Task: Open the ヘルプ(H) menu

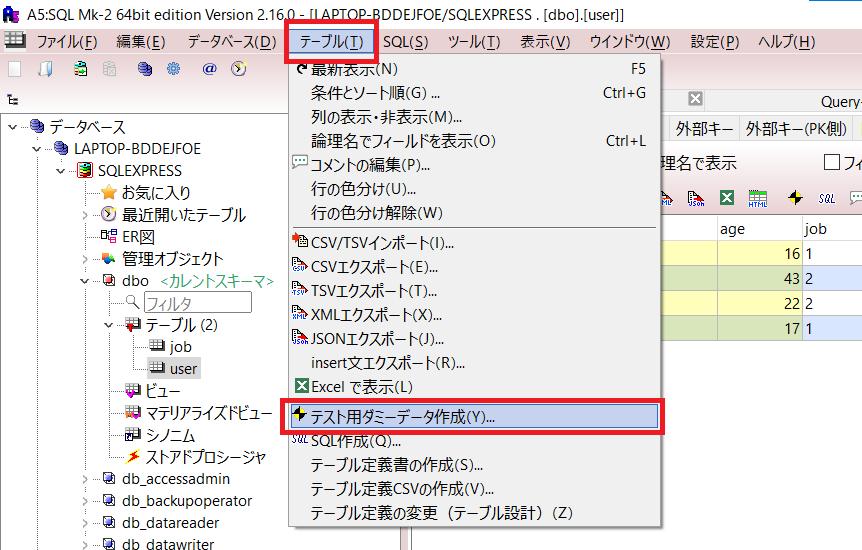Action: 787,42
